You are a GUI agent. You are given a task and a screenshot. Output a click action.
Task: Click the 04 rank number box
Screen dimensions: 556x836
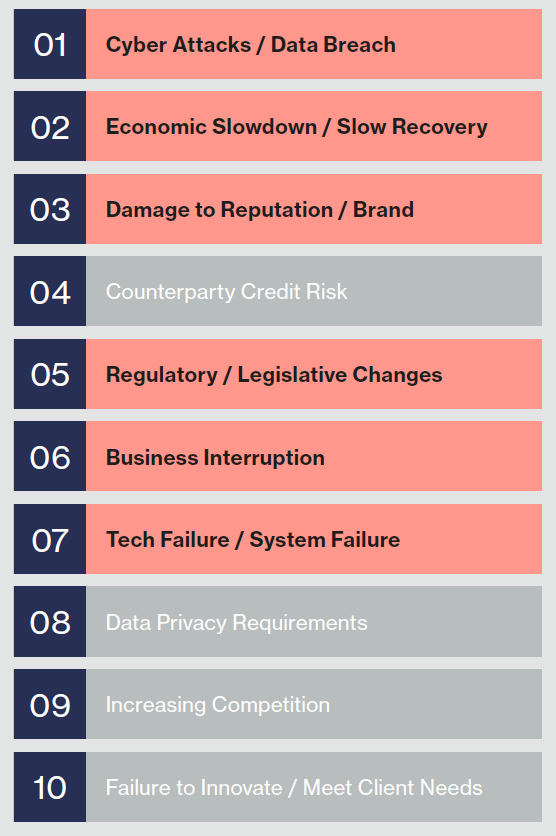50,291
